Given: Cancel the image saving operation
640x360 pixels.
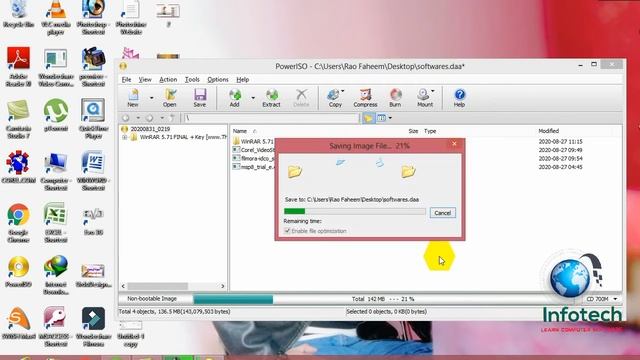Looking at the screenshot, I should tap(442, 213).
